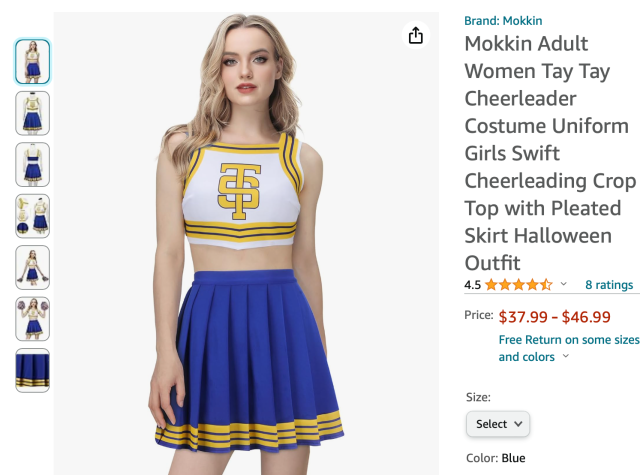Click the share icon above product image
This screenshot has height=475, width=640.
click(416, 36)
